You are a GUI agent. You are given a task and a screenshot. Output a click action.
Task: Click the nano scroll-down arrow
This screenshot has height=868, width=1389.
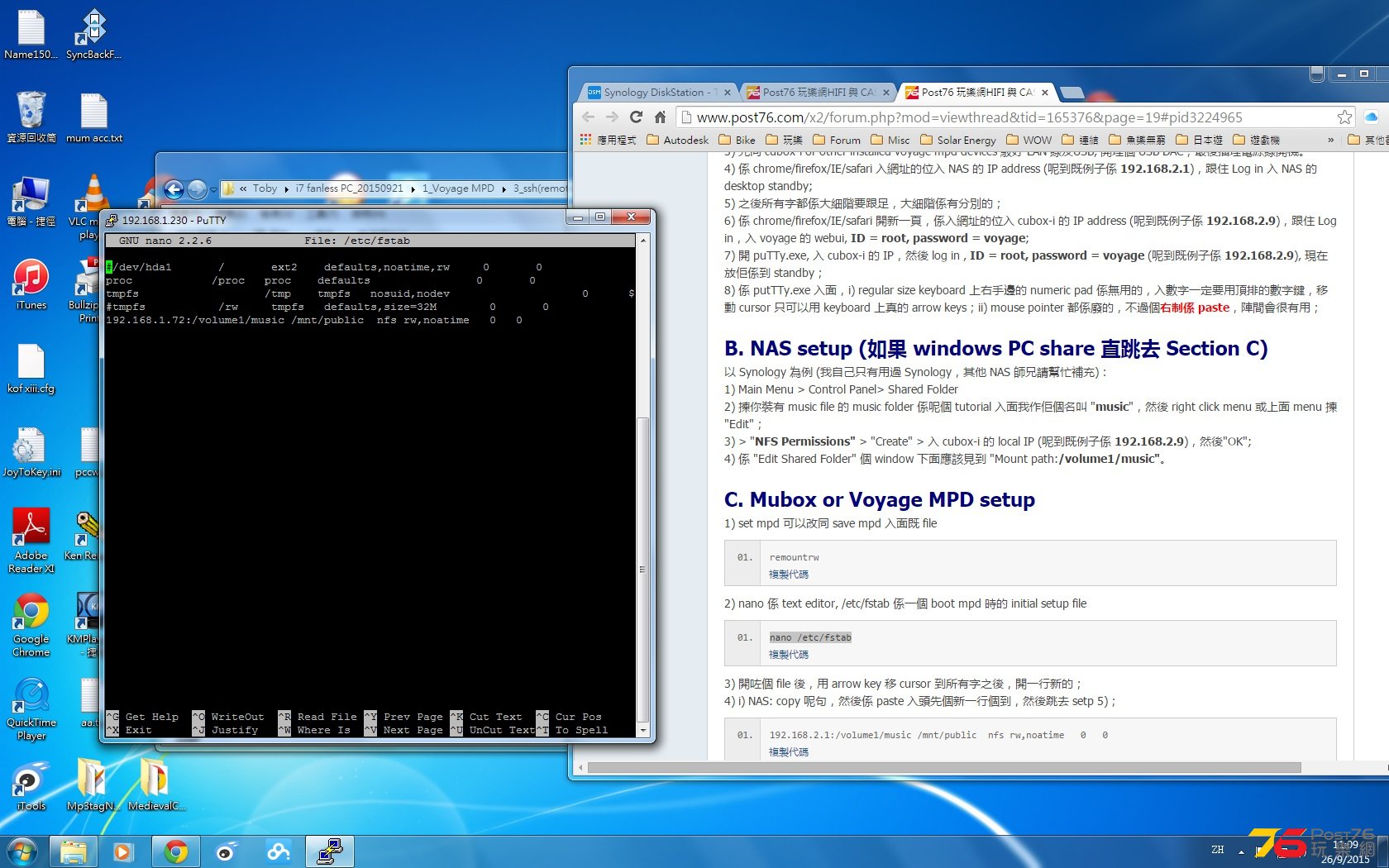pyautogui.click(x=642, y=731)
